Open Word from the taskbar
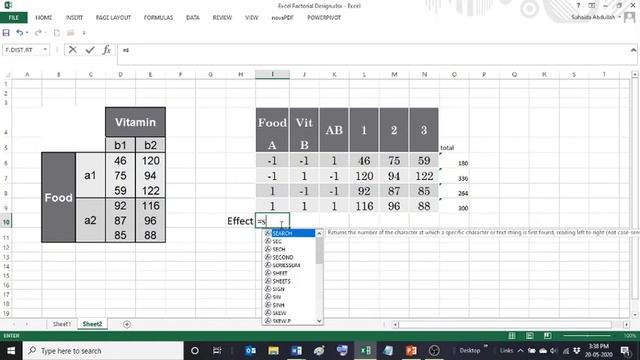 pos(296,351)
